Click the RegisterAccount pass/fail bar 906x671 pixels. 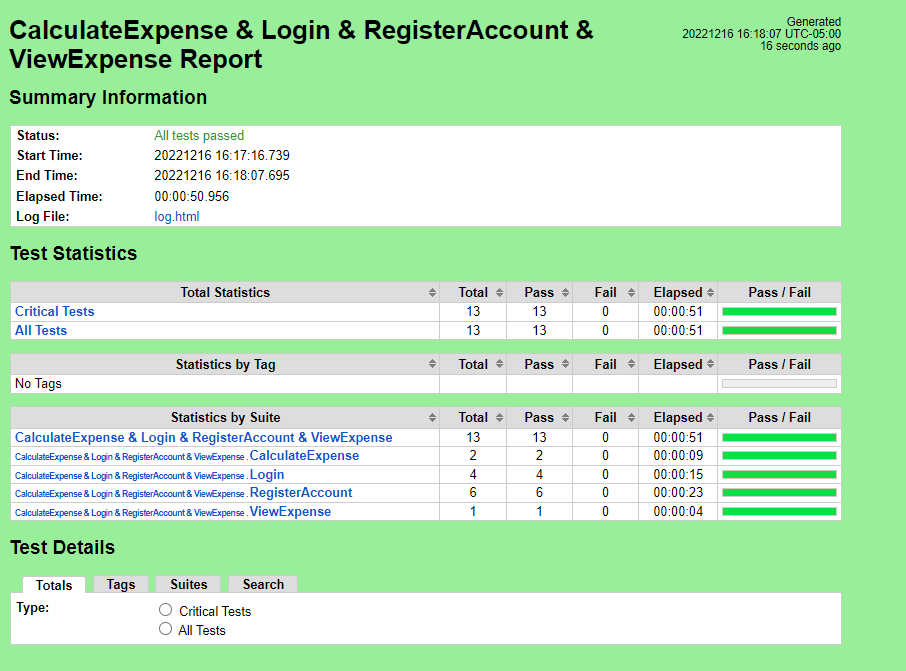click(x=779, y=493)
